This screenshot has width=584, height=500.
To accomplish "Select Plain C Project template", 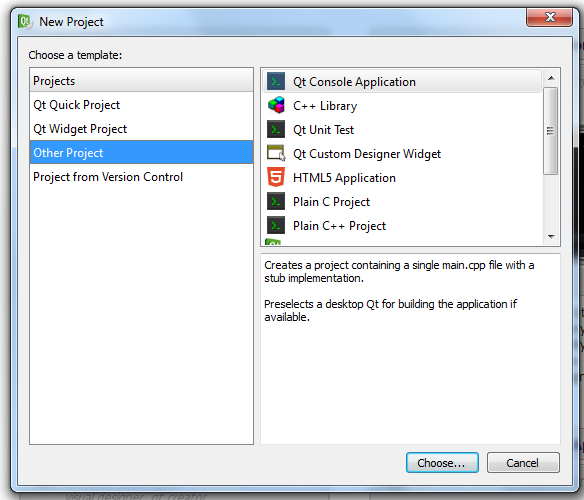I will coord(402,202).
